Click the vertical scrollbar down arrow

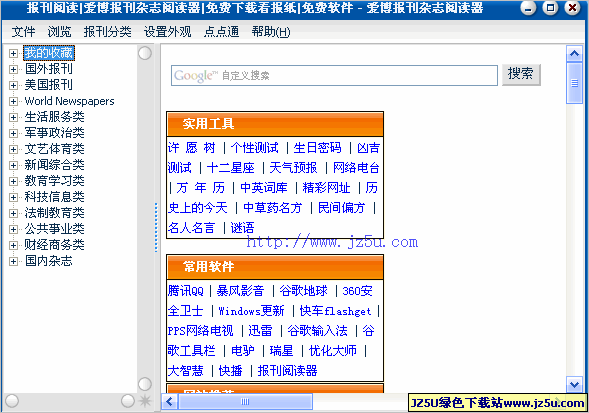pos(574,384)
